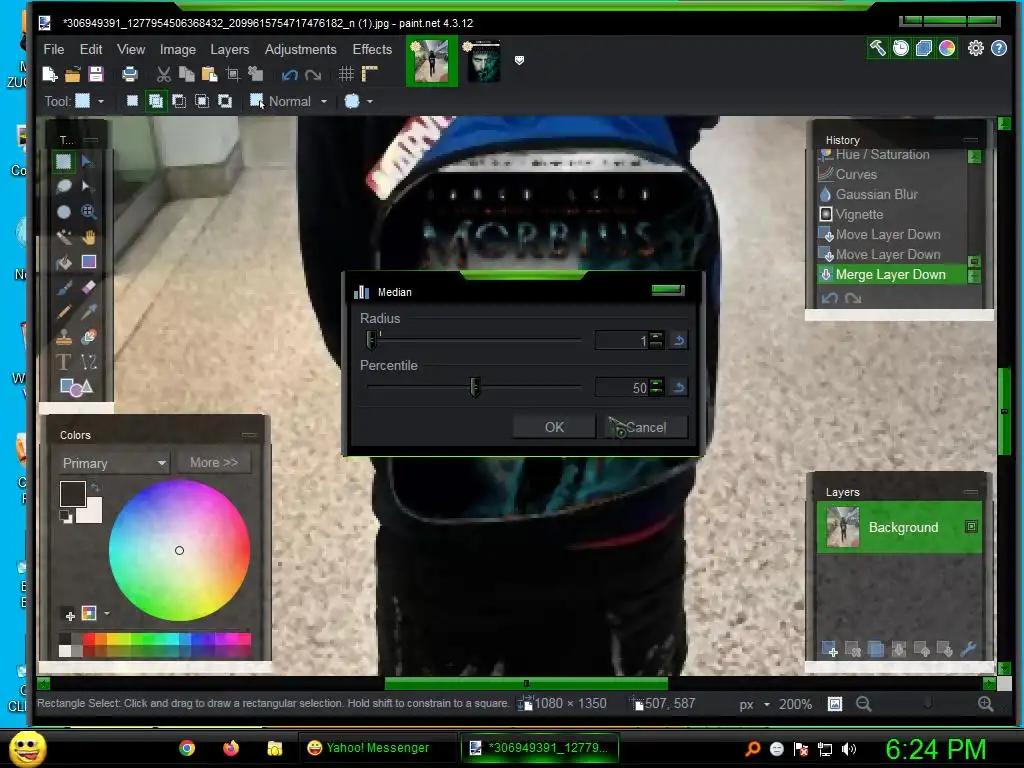Select the Eraser tool

pos(88,287)
